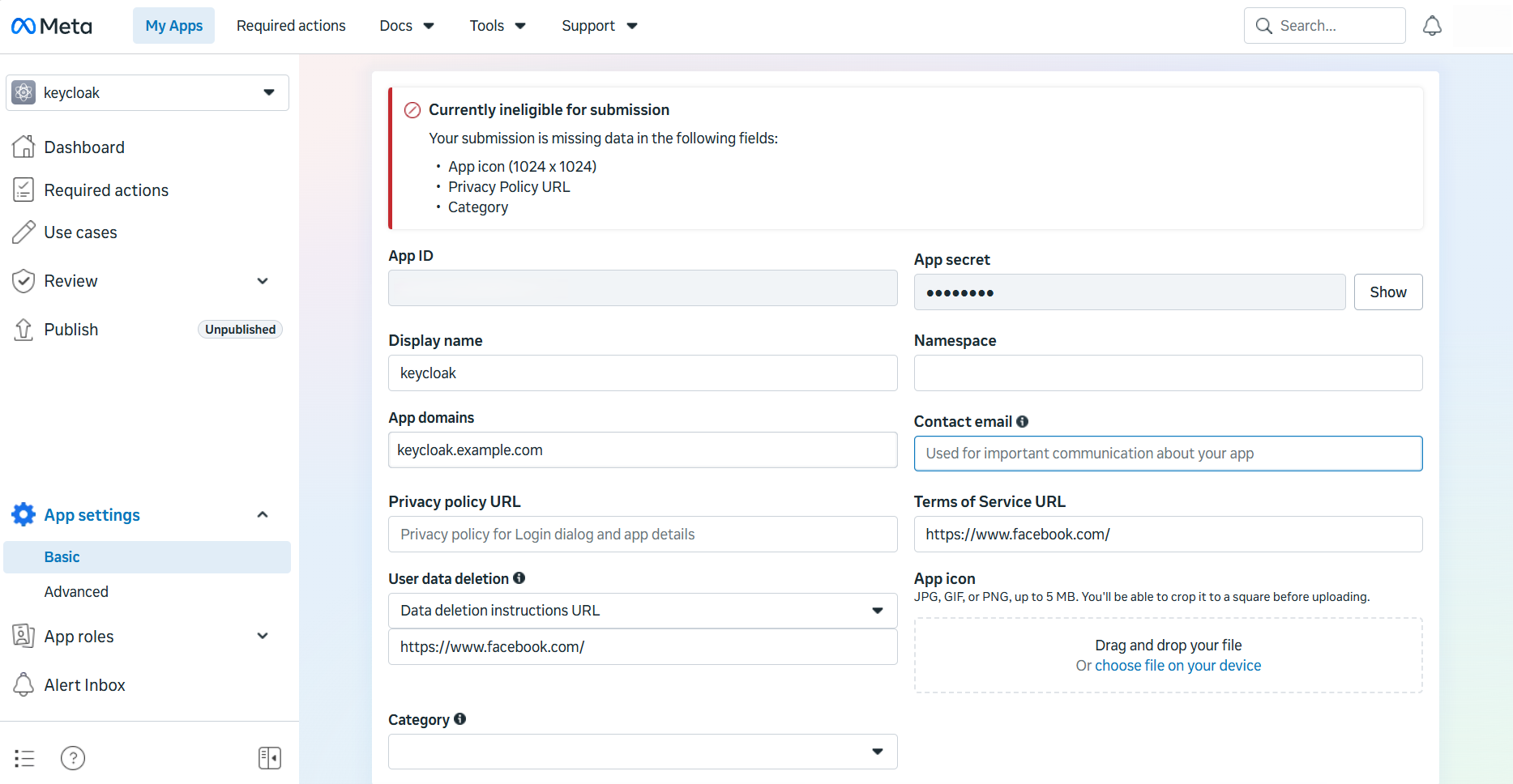Click the Use cases pencil icon
This screenshot has height=784, width=1513.
(x=24, y=232)
